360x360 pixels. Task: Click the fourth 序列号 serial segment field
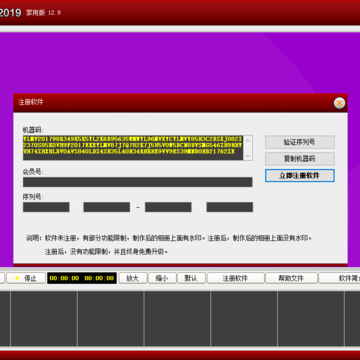tap(230, 207)
